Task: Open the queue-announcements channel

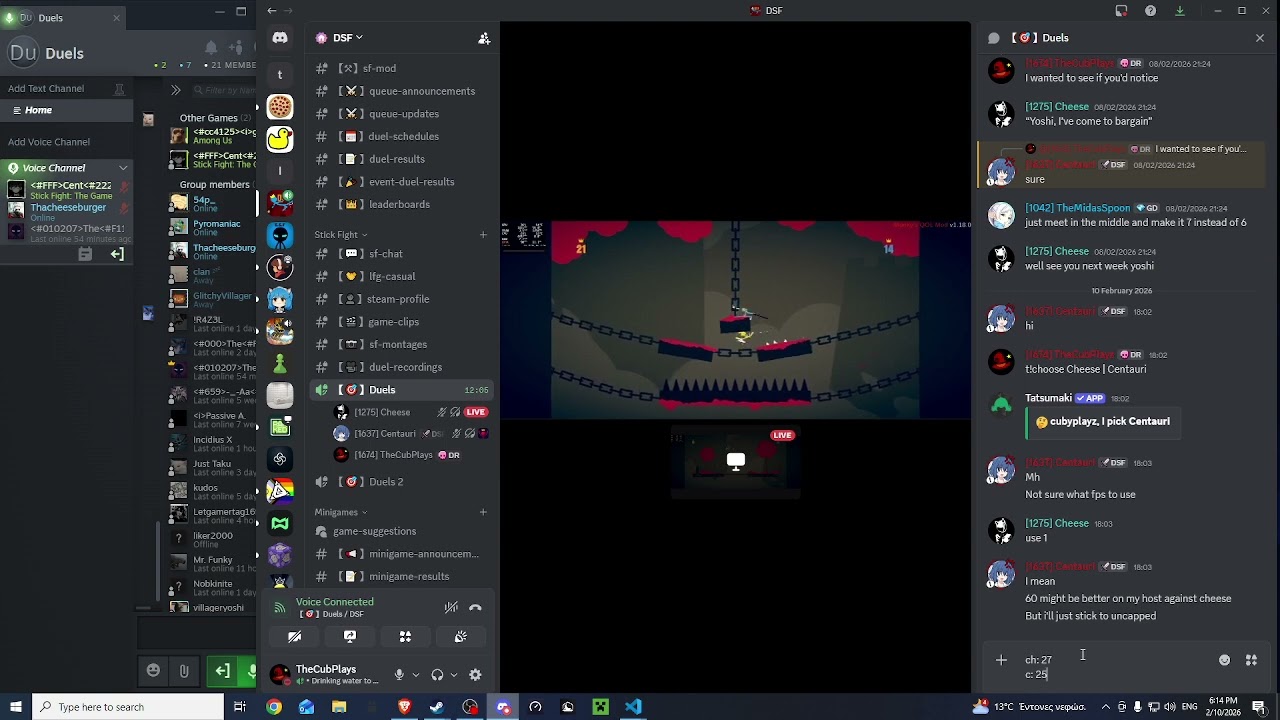Action: click(401, 91)
